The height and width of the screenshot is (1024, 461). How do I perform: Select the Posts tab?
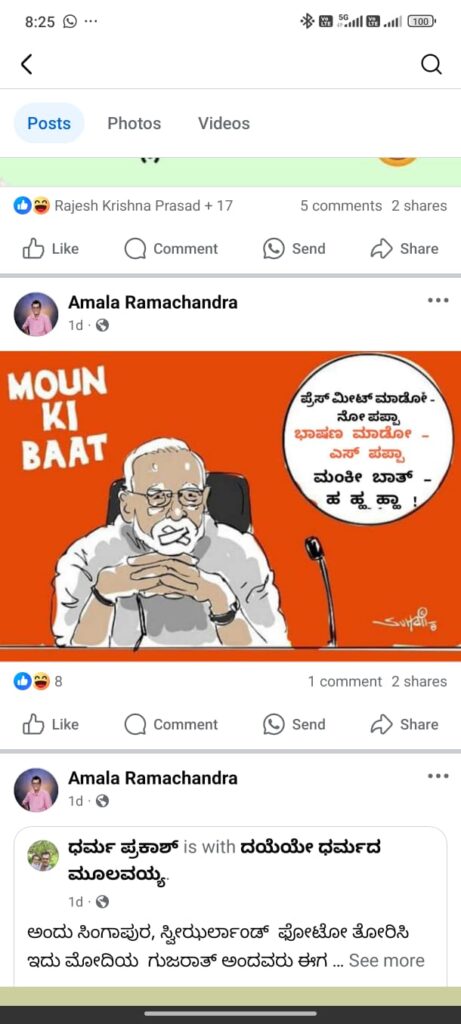click(49, 123)
